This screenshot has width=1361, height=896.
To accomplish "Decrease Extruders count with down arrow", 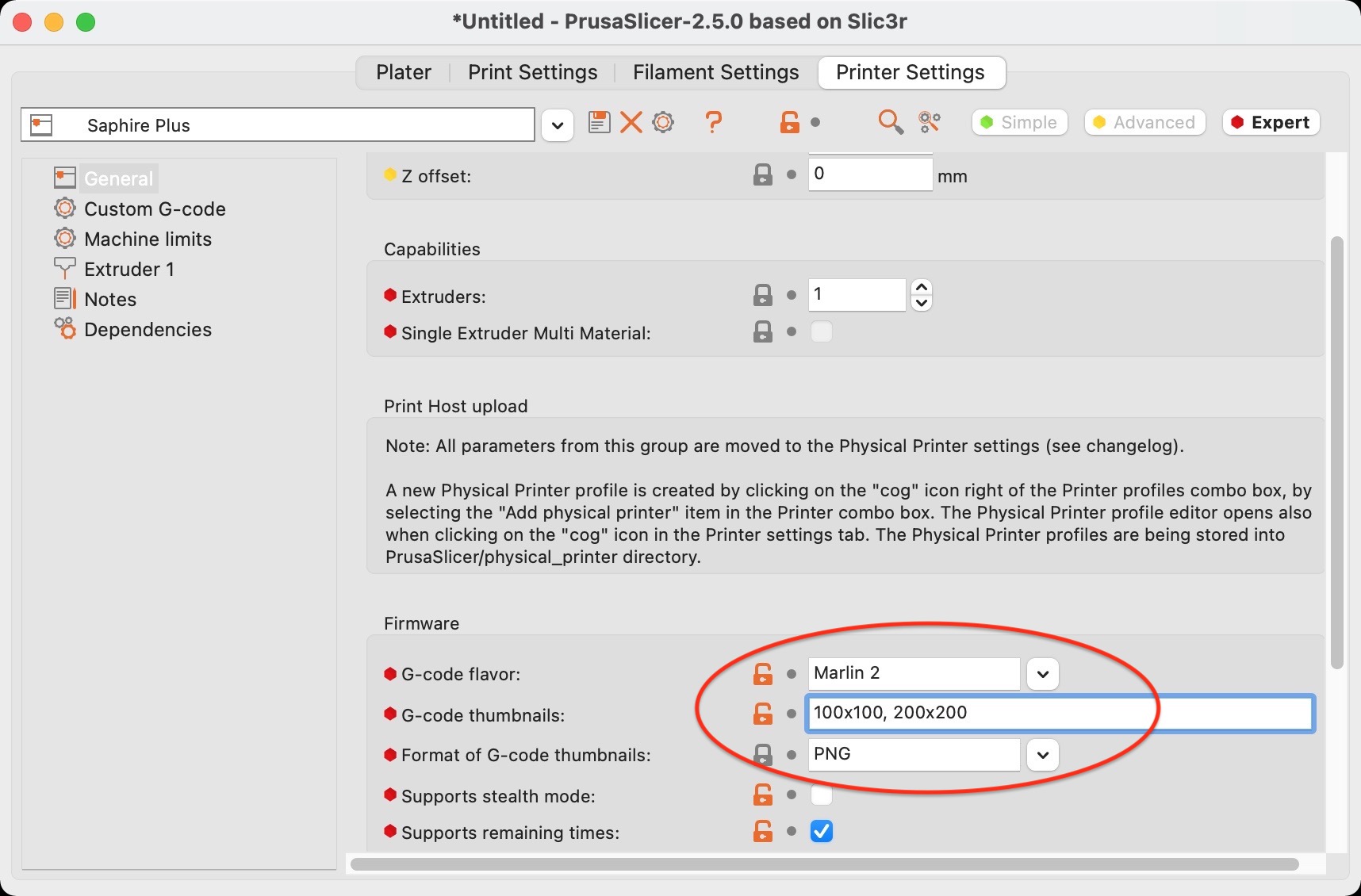I will point(922,303).
